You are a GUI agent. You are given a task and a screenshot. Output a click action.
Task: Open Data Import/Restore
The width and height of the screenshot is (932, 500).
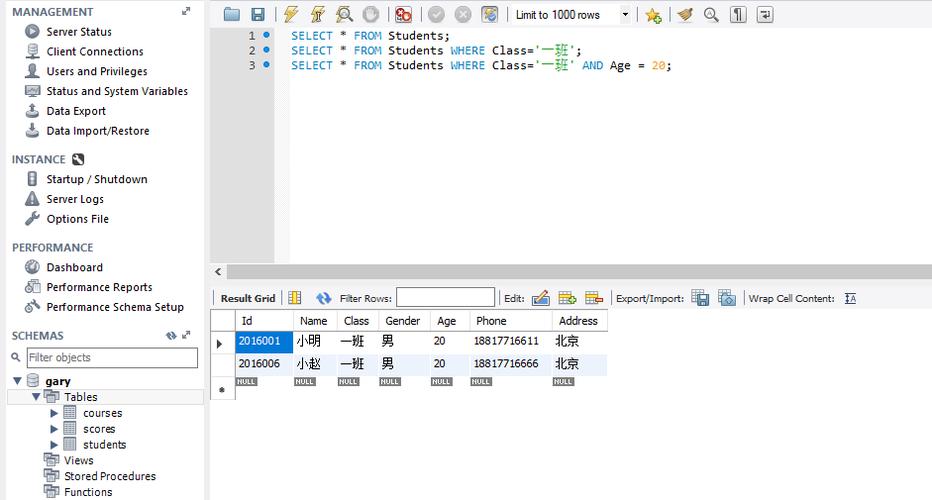point(98,131)
